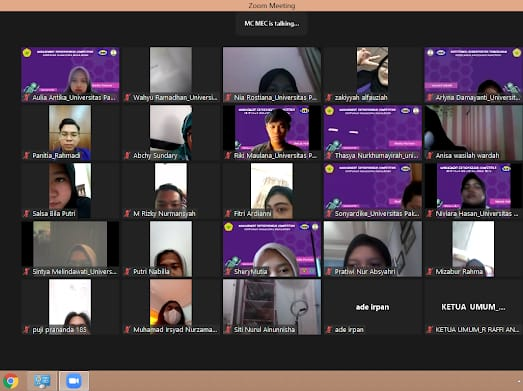Click muted mic icon beside Thasya Nurkhumayirah

[329, 155]
